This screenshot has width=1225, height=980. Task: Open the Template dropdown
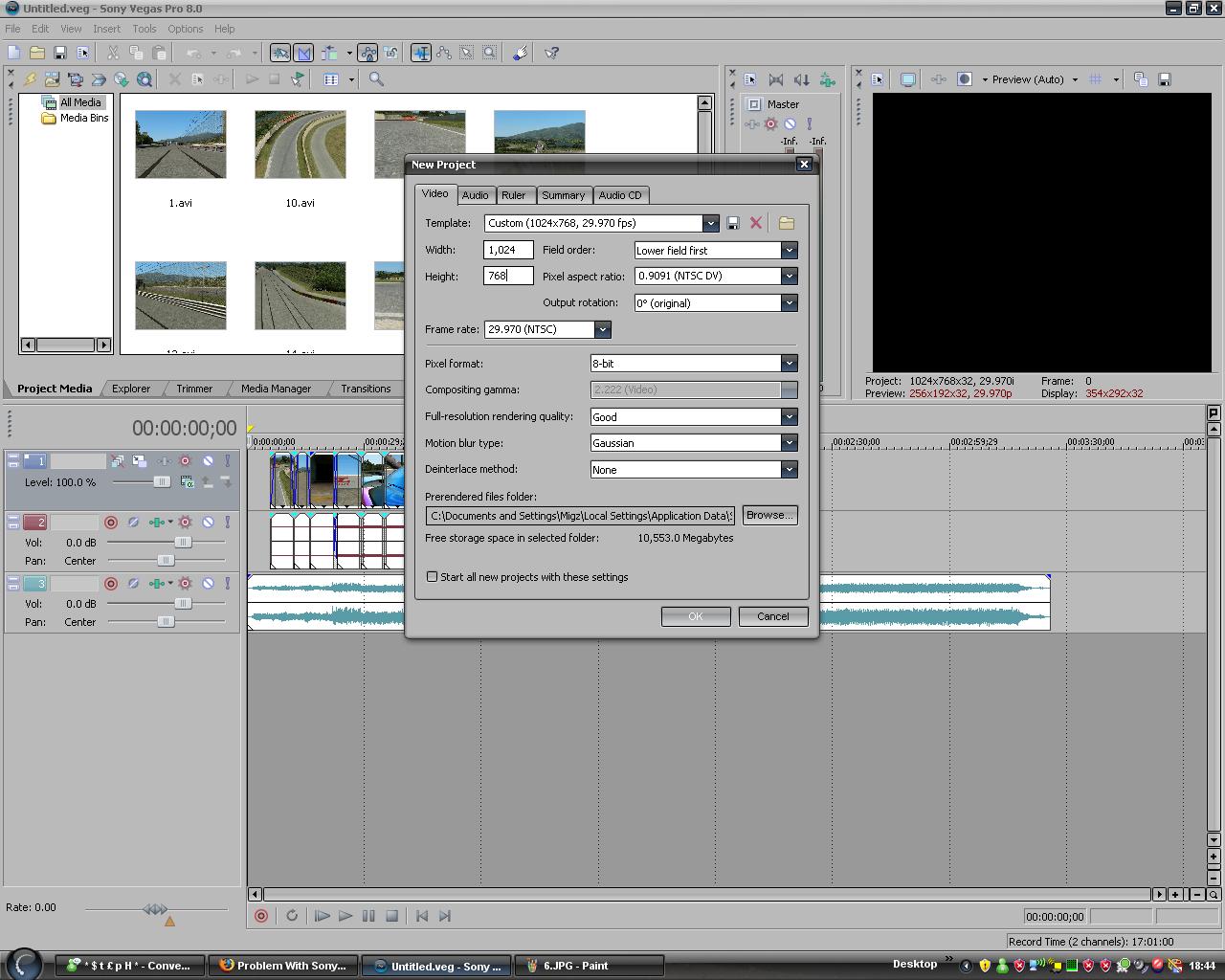click(710, 223)
